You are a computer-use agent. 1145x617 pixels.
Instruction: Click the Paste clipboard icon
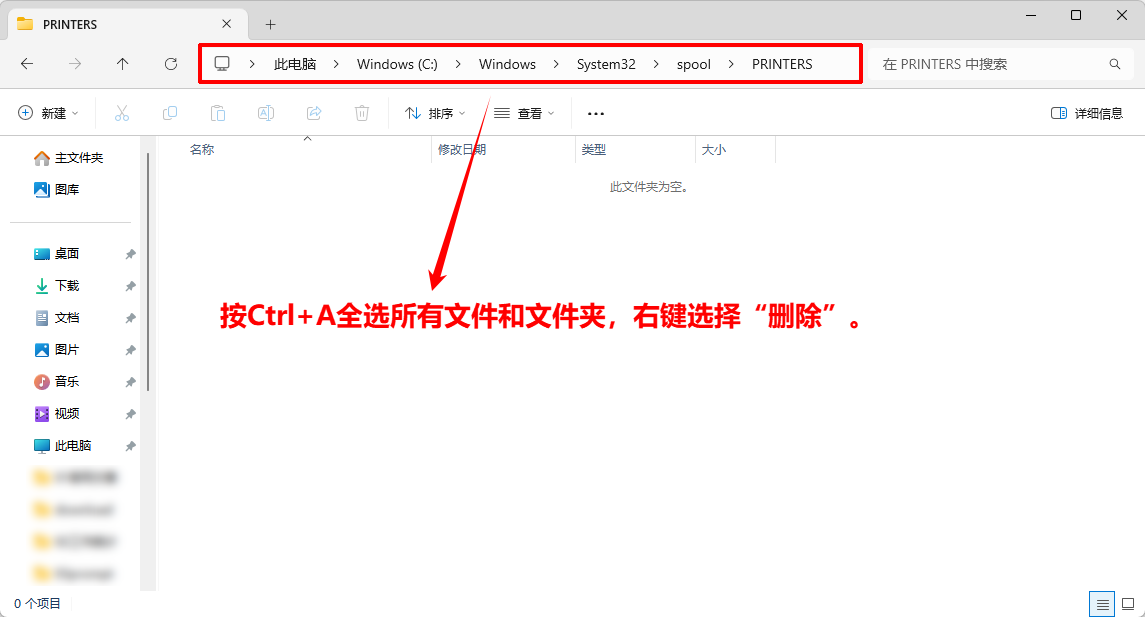(x=218, y=113)
